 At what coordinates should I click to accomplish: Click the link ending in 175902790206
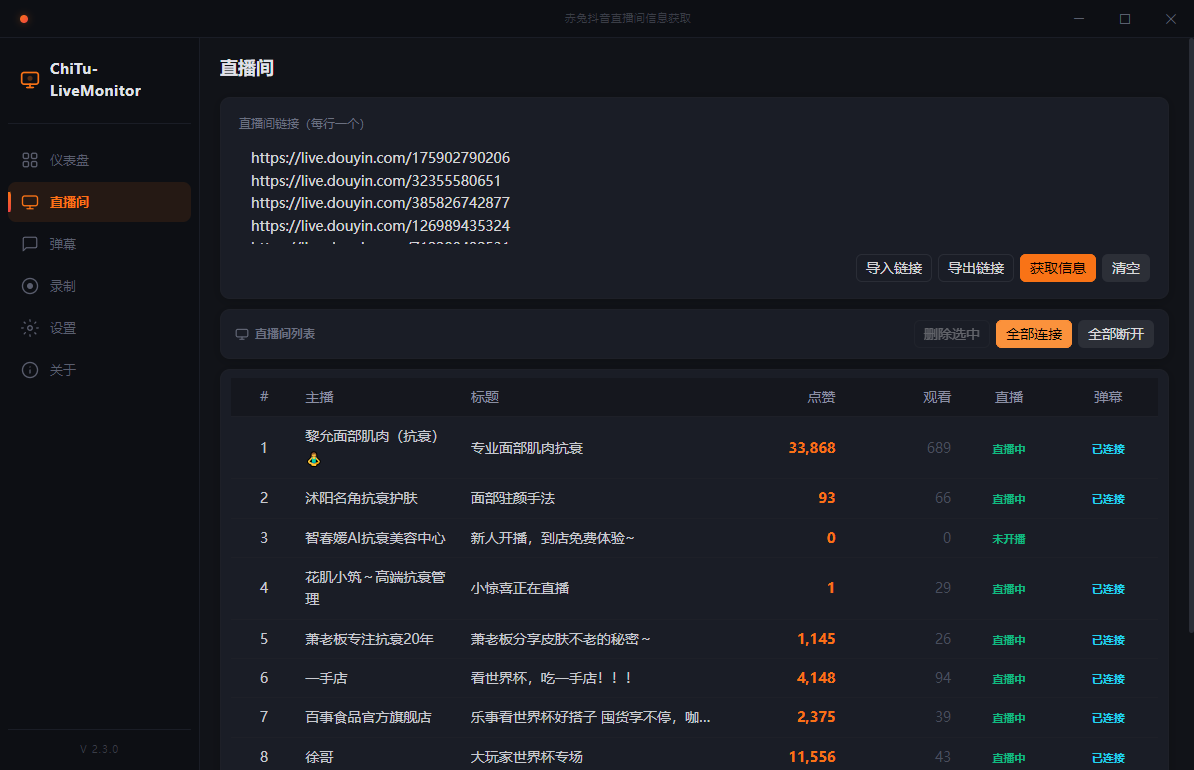tap(381, 158)
